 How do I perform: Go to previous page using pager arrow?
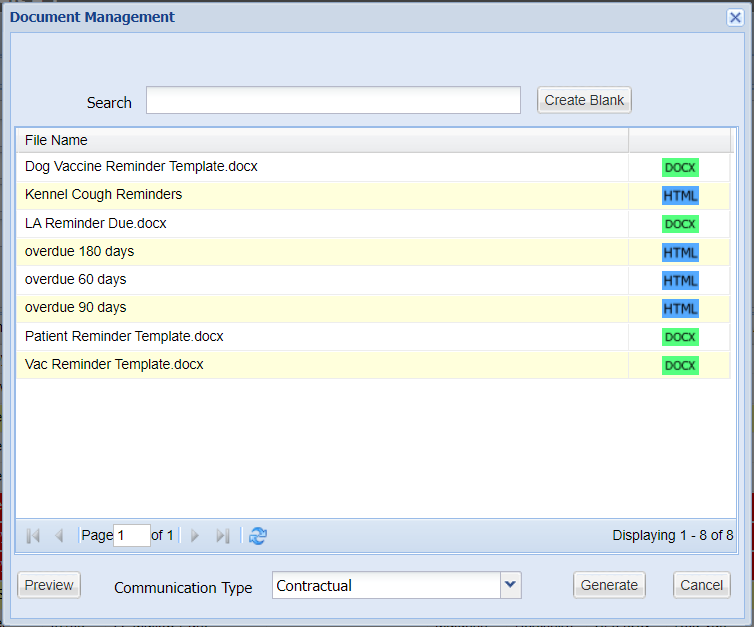coord(59,536)
